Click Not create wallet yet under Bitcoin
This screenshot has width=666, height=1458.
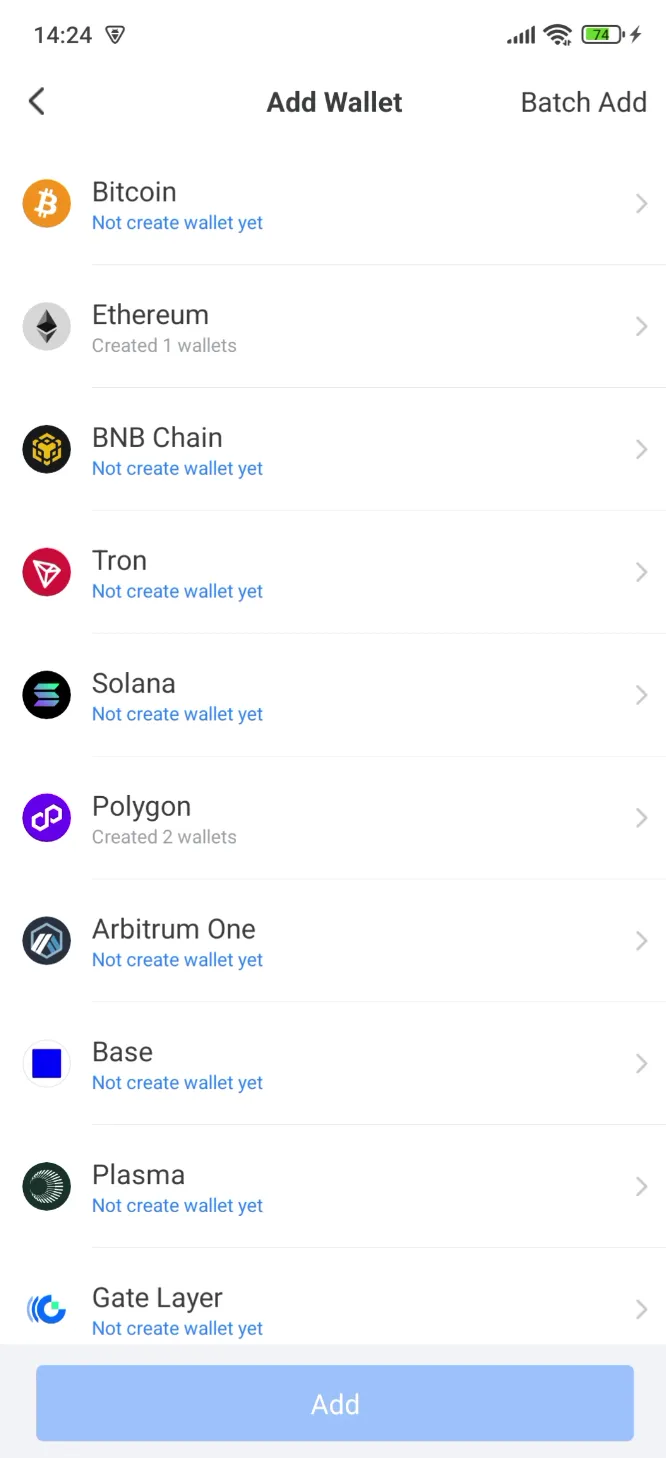177,222
